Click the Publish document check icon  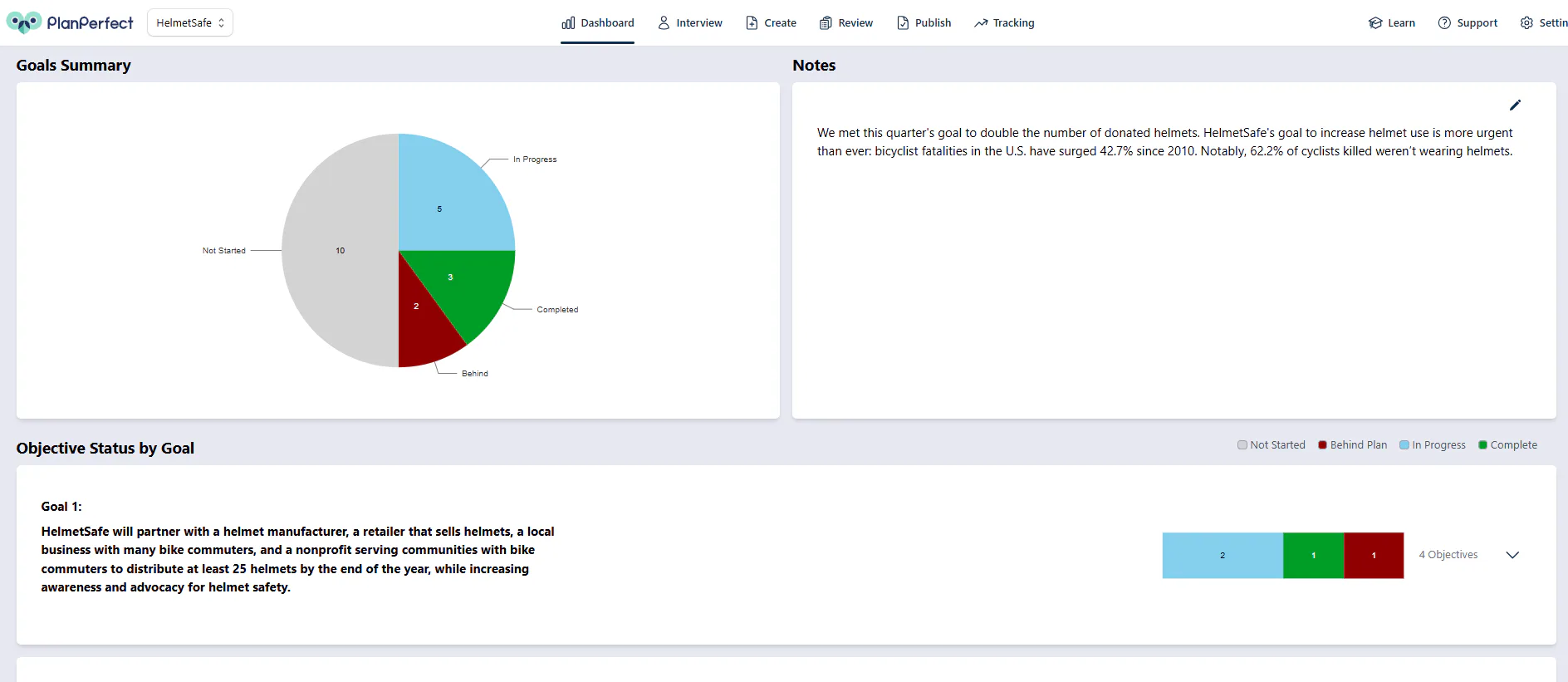tap(903, 23)
